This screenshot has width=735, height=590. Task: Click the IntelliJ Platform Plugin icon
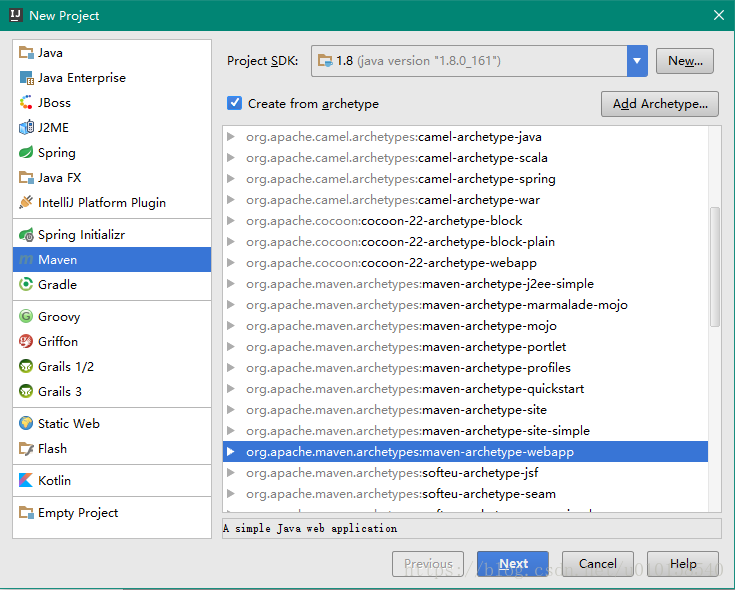tap(26, 202)
